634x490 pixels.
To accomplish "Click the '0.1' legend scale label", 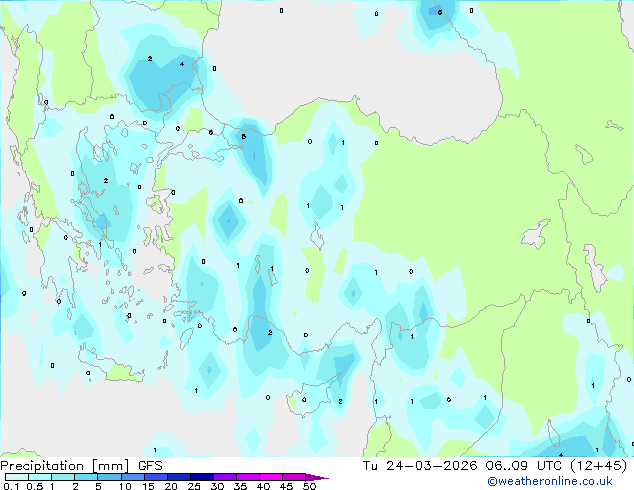I will click(11, 486).
